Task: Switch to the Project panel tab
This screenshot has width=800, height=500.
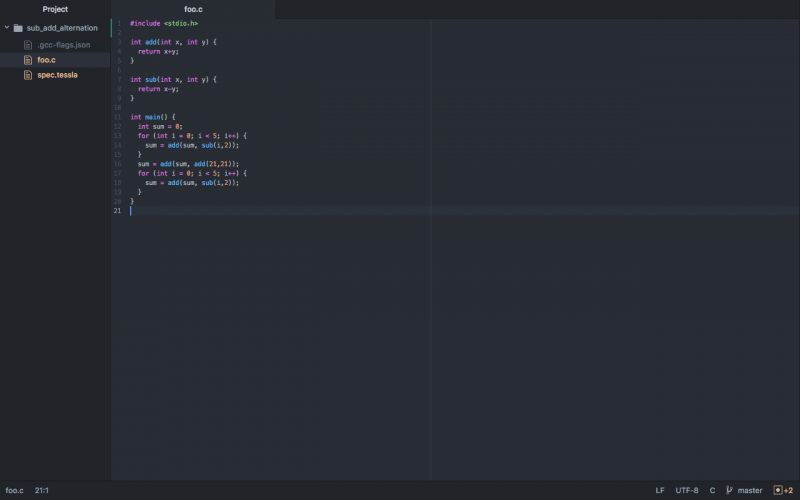Action: [x=55, y=9]
